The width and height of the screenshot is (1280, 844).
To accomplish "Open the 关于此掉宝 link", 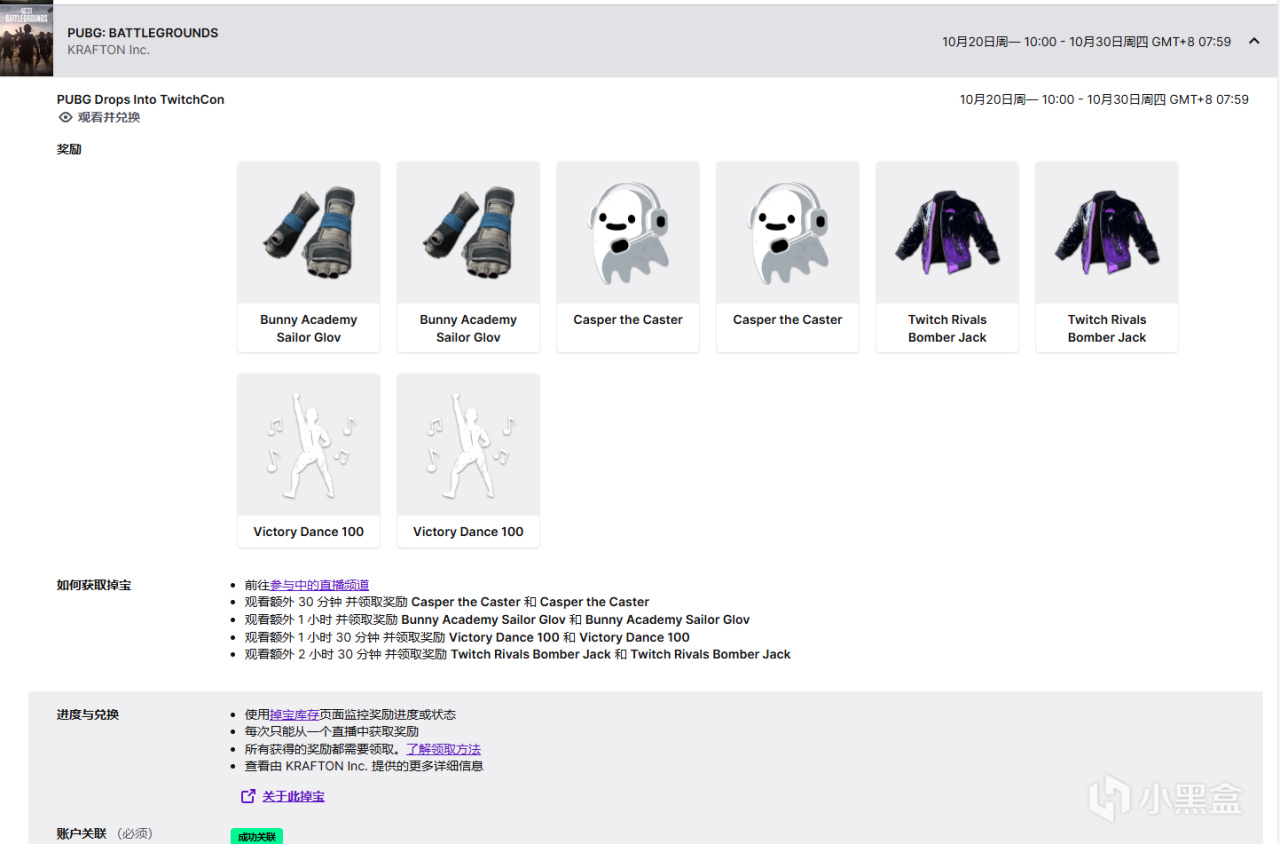I will pos(293,797).
